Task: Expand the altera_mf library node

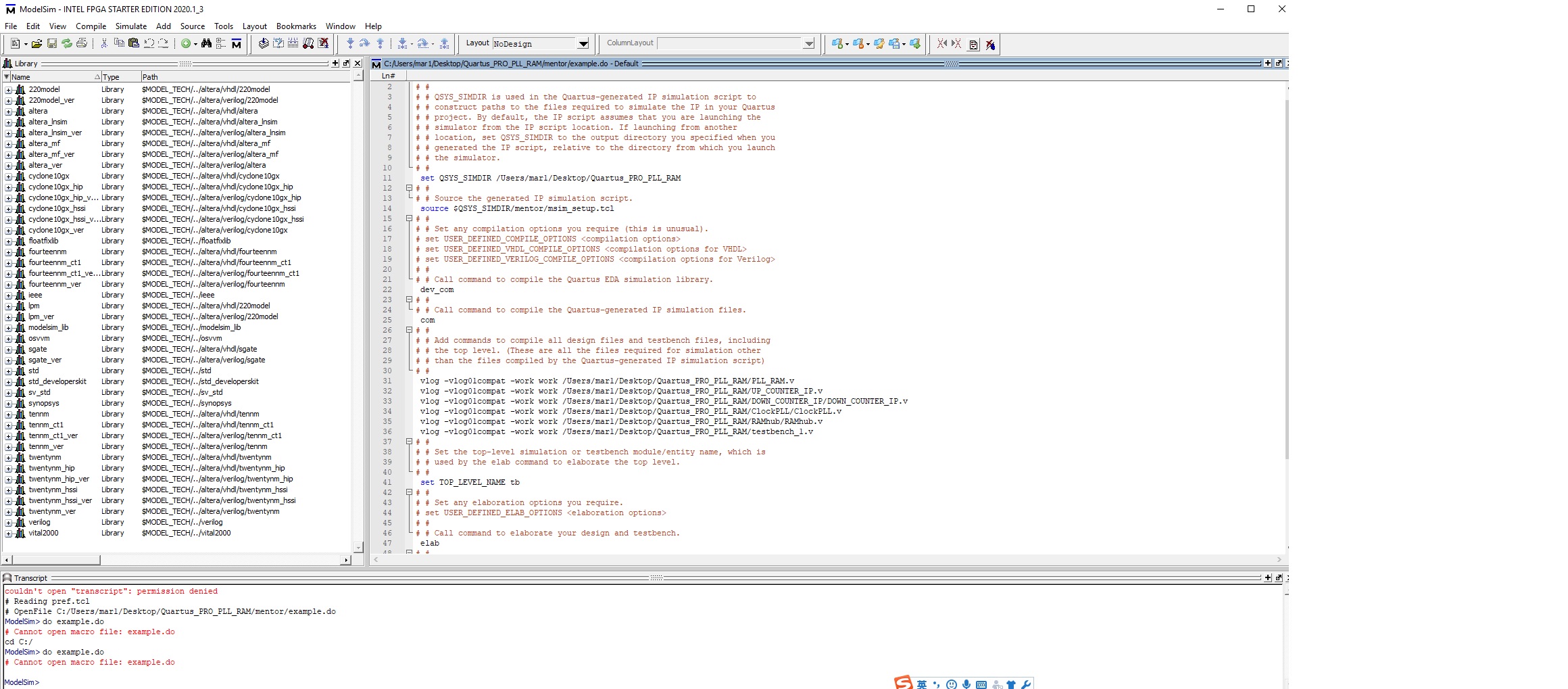Action: (x=8, y=144)
